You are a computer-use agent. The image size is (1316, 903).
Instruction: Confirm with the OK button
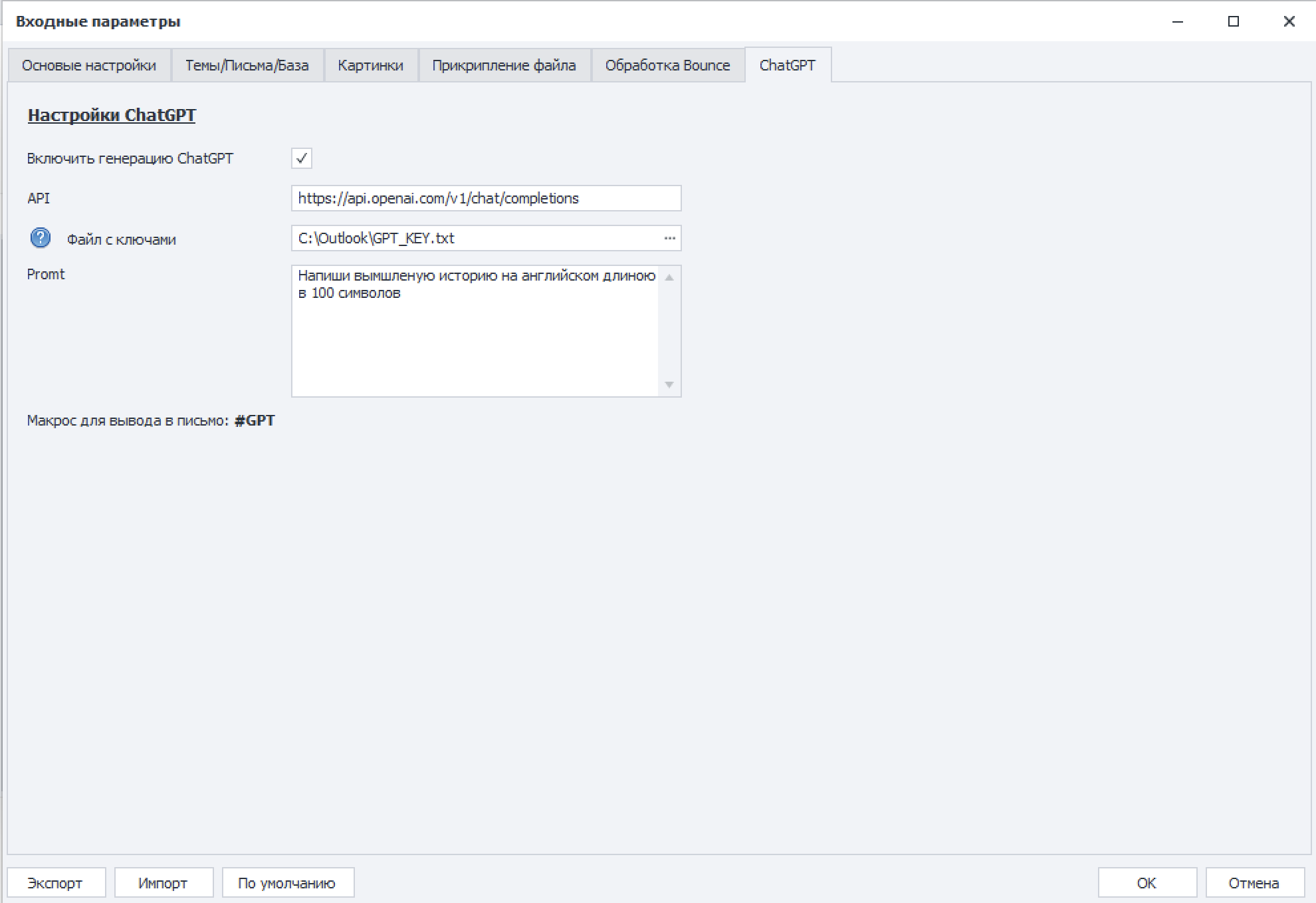1147,883
